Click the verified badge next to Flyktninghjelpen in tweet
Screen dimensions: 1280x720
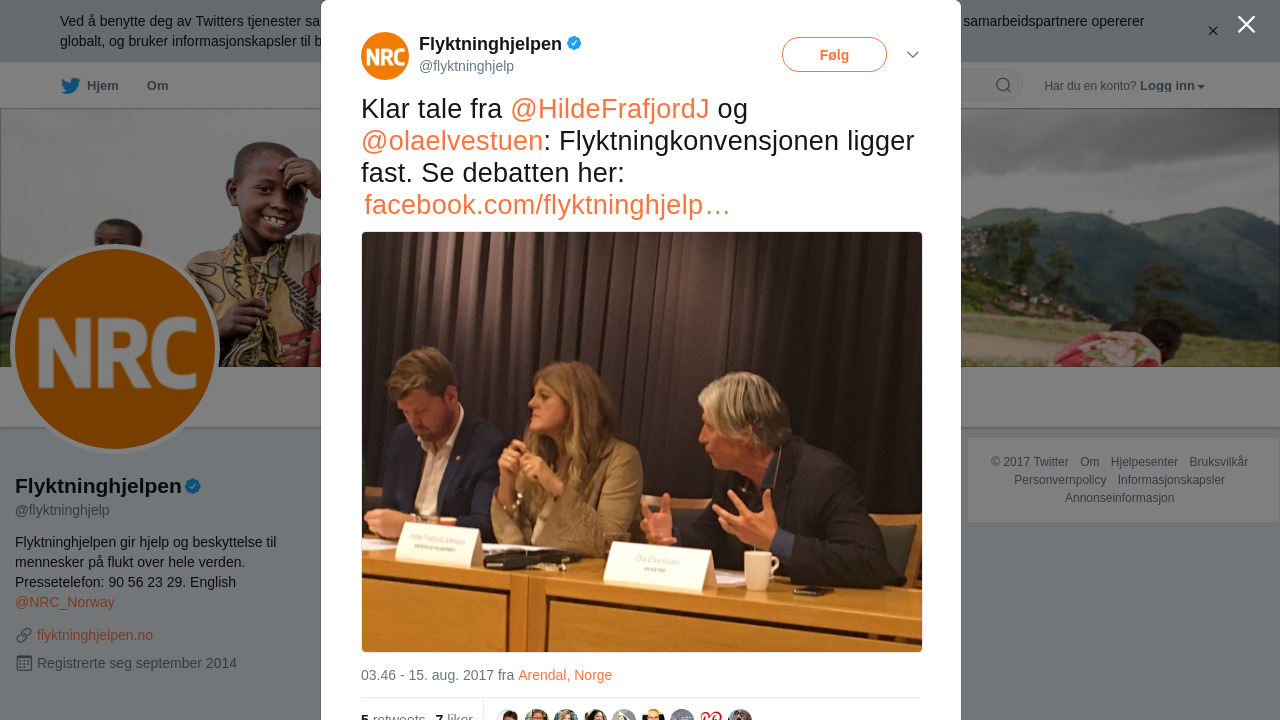click(x=574, y=43)
